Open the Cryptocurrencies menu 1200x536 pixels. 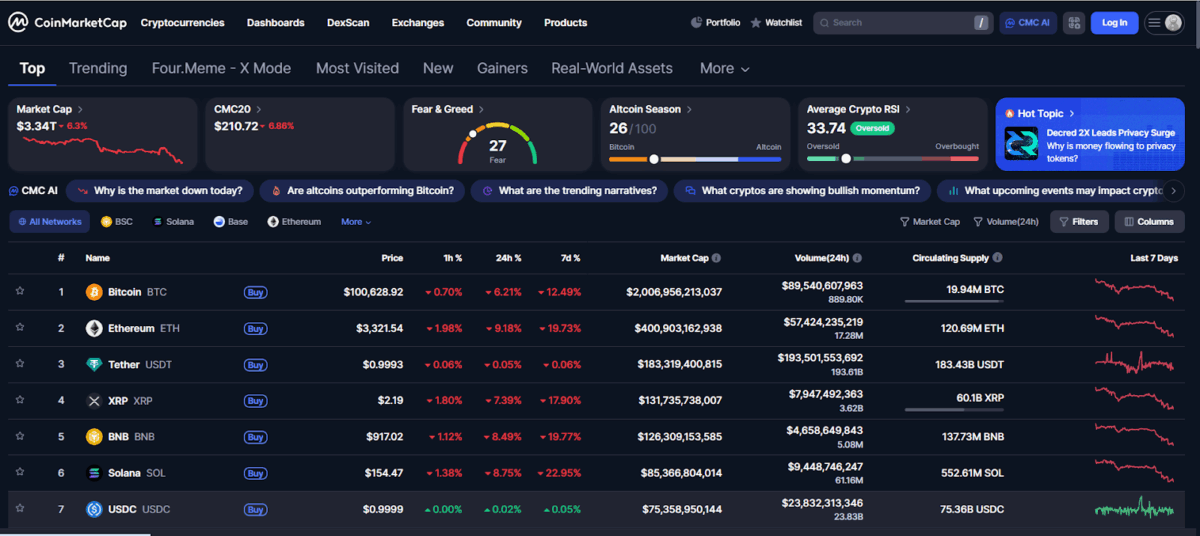pos(182,22)
